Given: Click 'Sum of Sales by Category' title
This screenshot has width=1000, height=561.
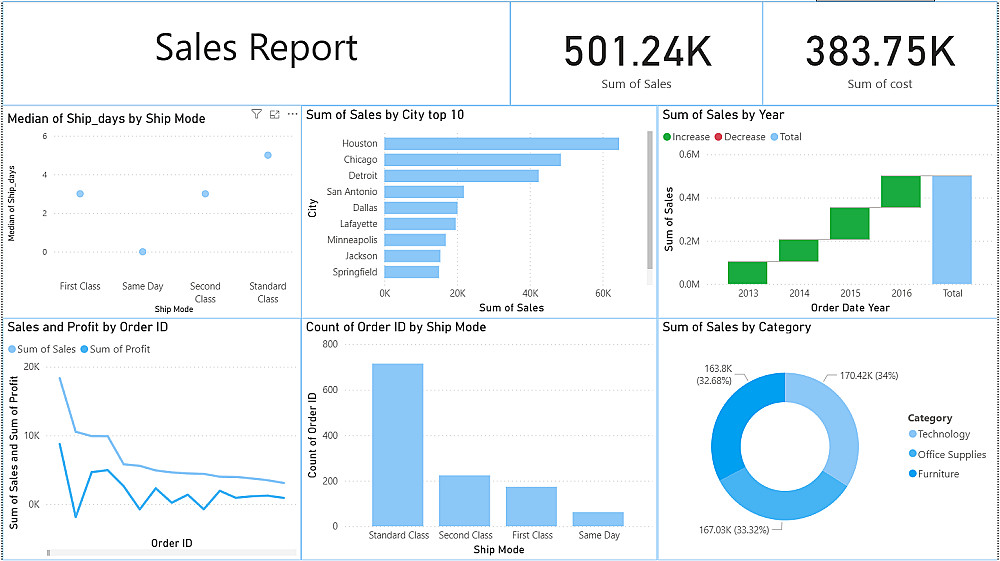Looking at the screenshot, I should tap(737, 327).
